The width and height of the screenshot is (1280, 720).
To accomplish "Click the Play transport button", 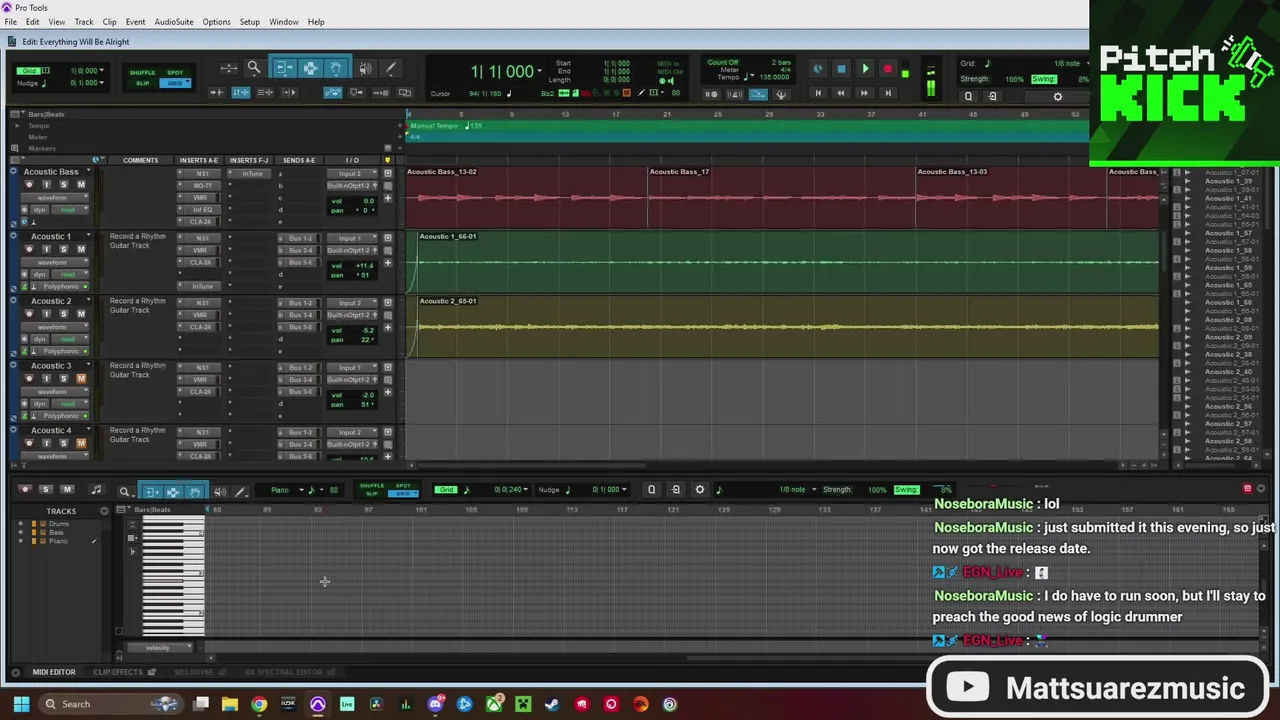I will 865,69.
